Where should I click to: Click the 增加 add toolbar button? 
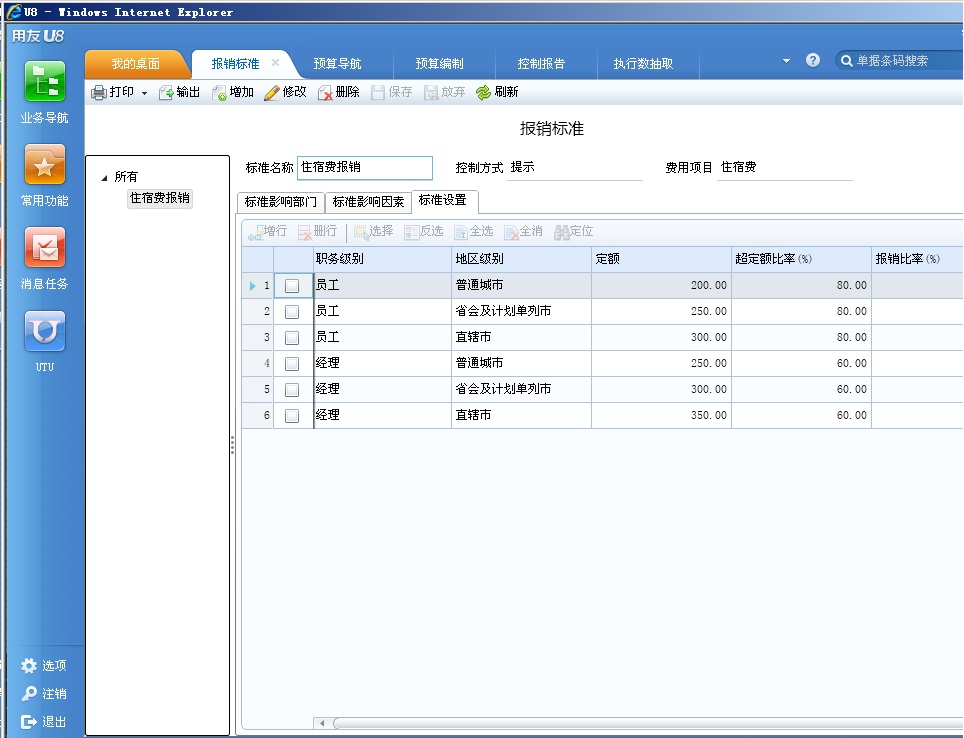click(233, 92)
